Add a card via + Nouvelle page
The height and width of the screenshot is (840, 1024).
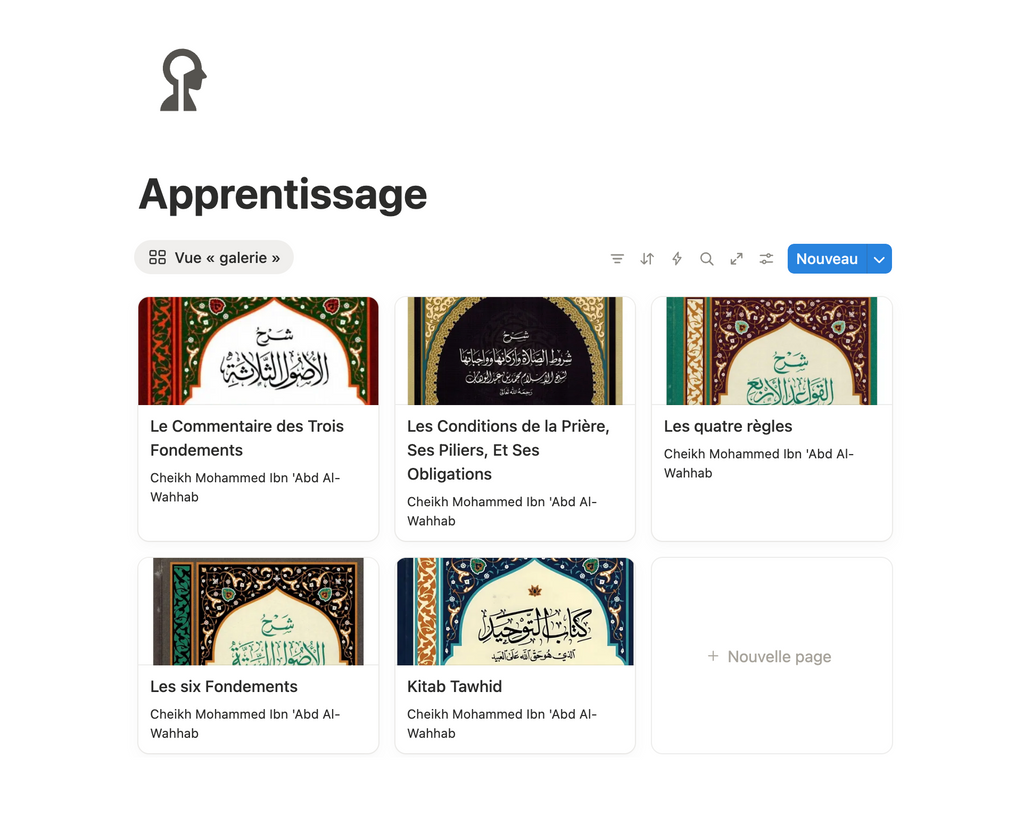(771, 656)
